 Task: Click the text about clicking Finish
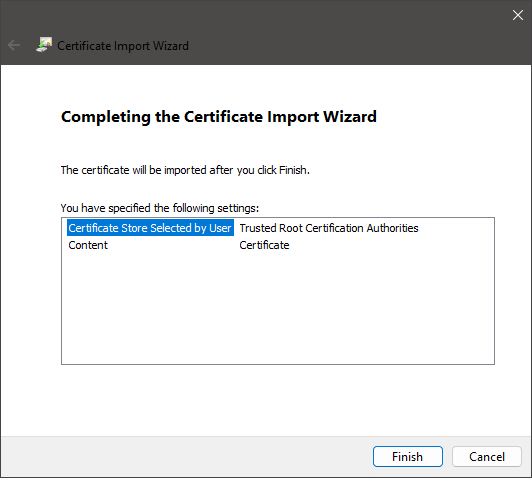pyautogui.click(x=185, y=170)
